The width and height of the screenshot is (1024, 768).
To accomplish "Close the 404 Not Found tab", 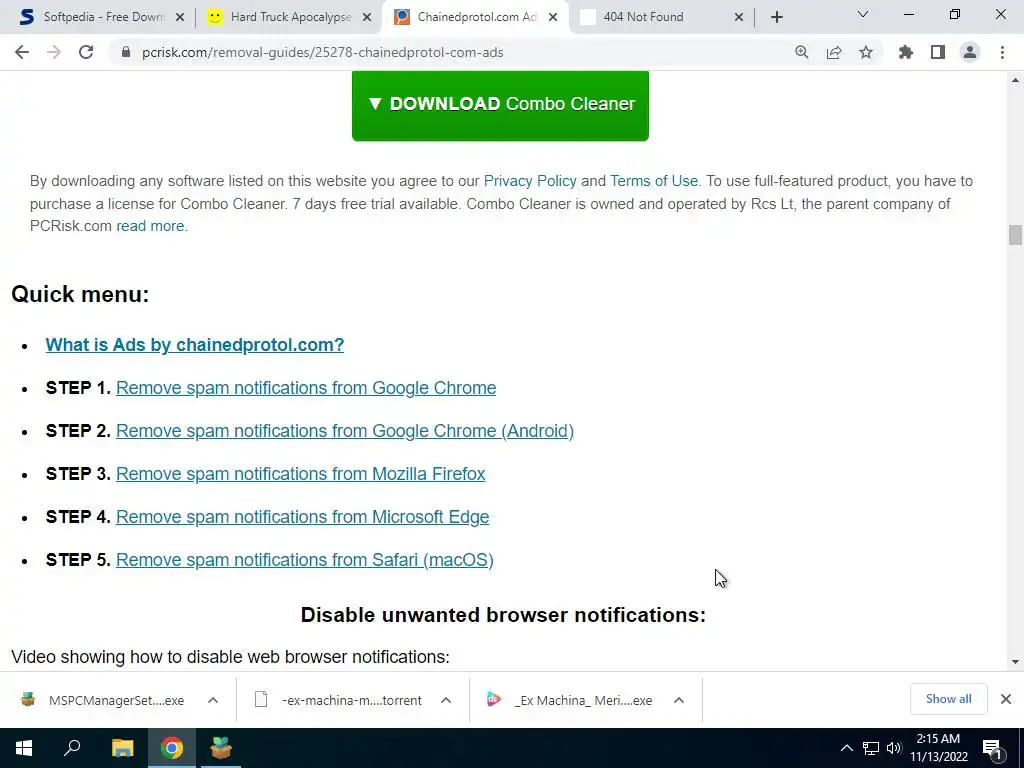I will pos(739,17).
